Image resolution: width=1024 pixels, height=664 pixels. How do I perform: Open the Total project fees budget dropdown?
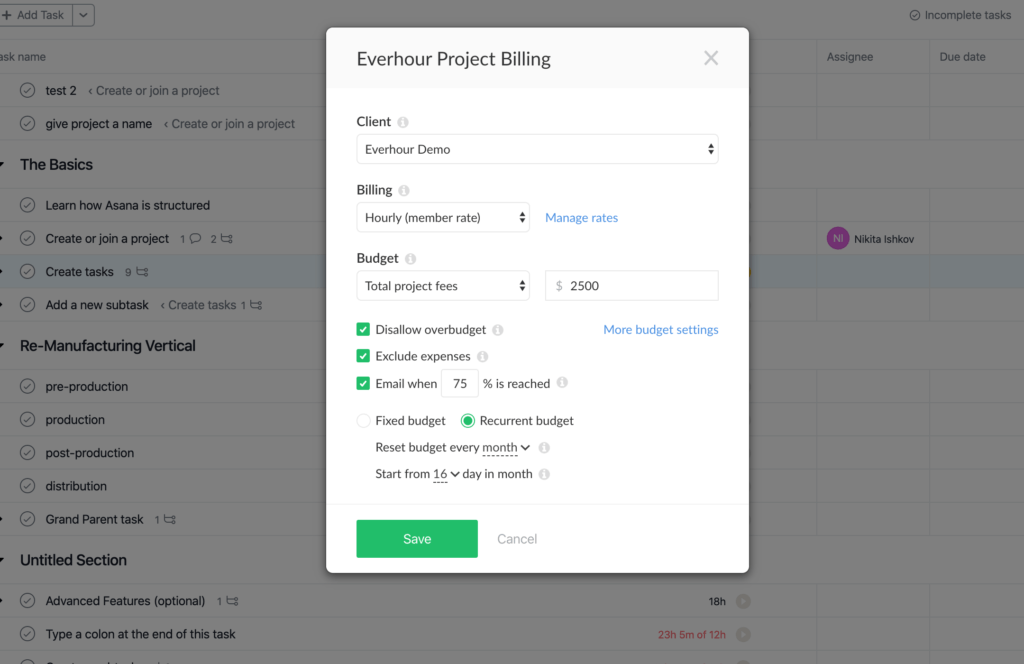click(x=442, y=285)
